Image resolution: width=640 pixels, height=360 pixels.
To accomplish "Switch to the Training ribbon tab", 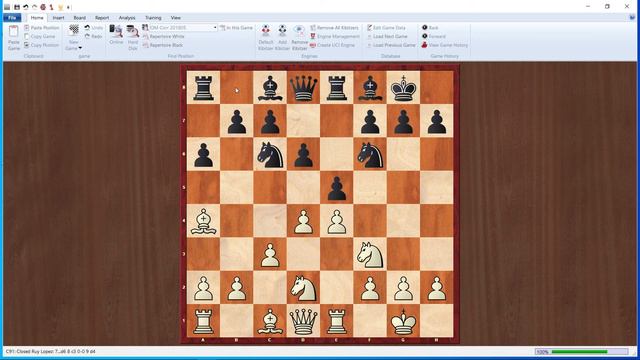I will 153,18.
